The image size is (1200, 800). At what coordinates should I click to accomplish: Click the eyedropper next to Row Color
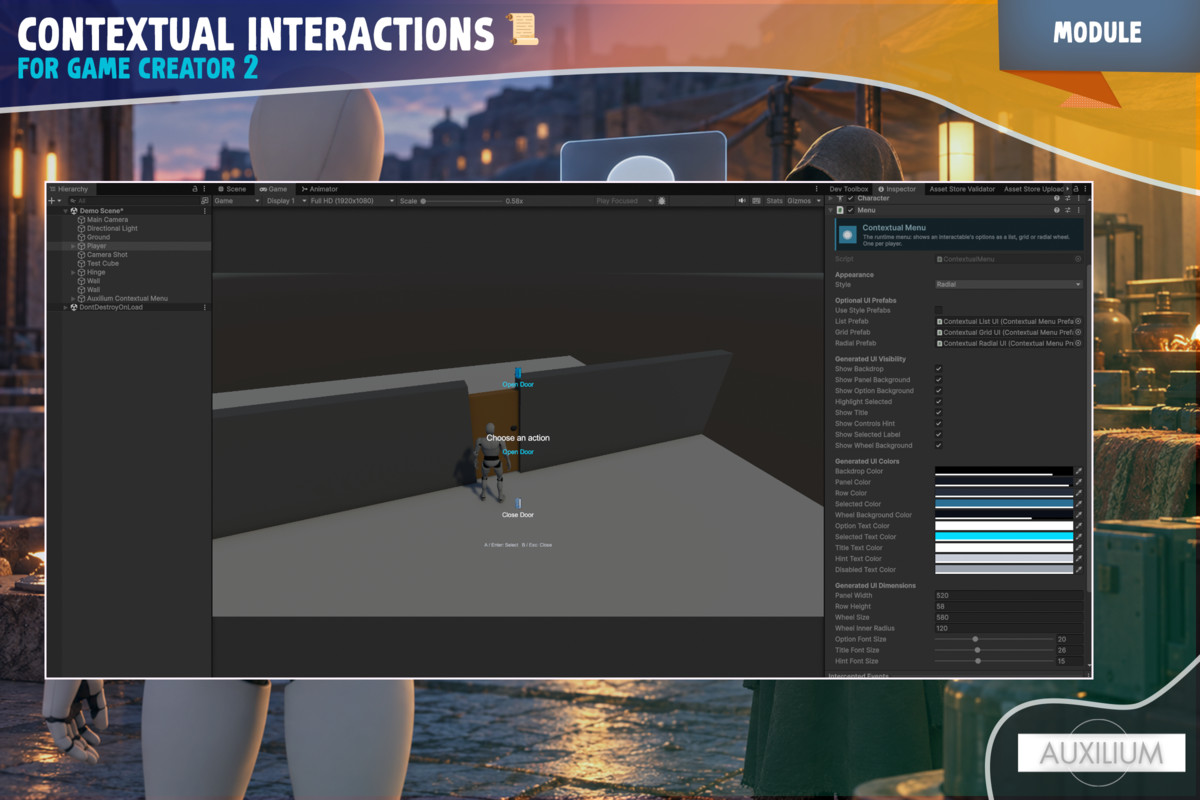point(1079,493)
